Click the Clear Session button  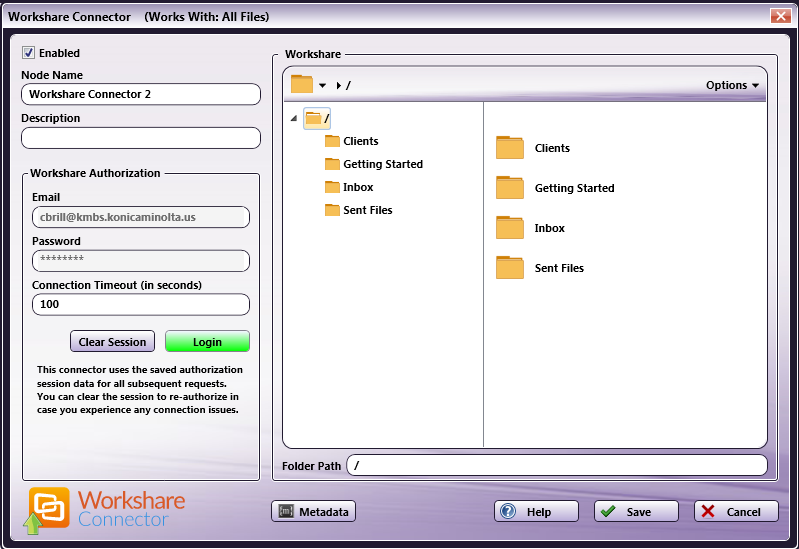coord(112,342)
